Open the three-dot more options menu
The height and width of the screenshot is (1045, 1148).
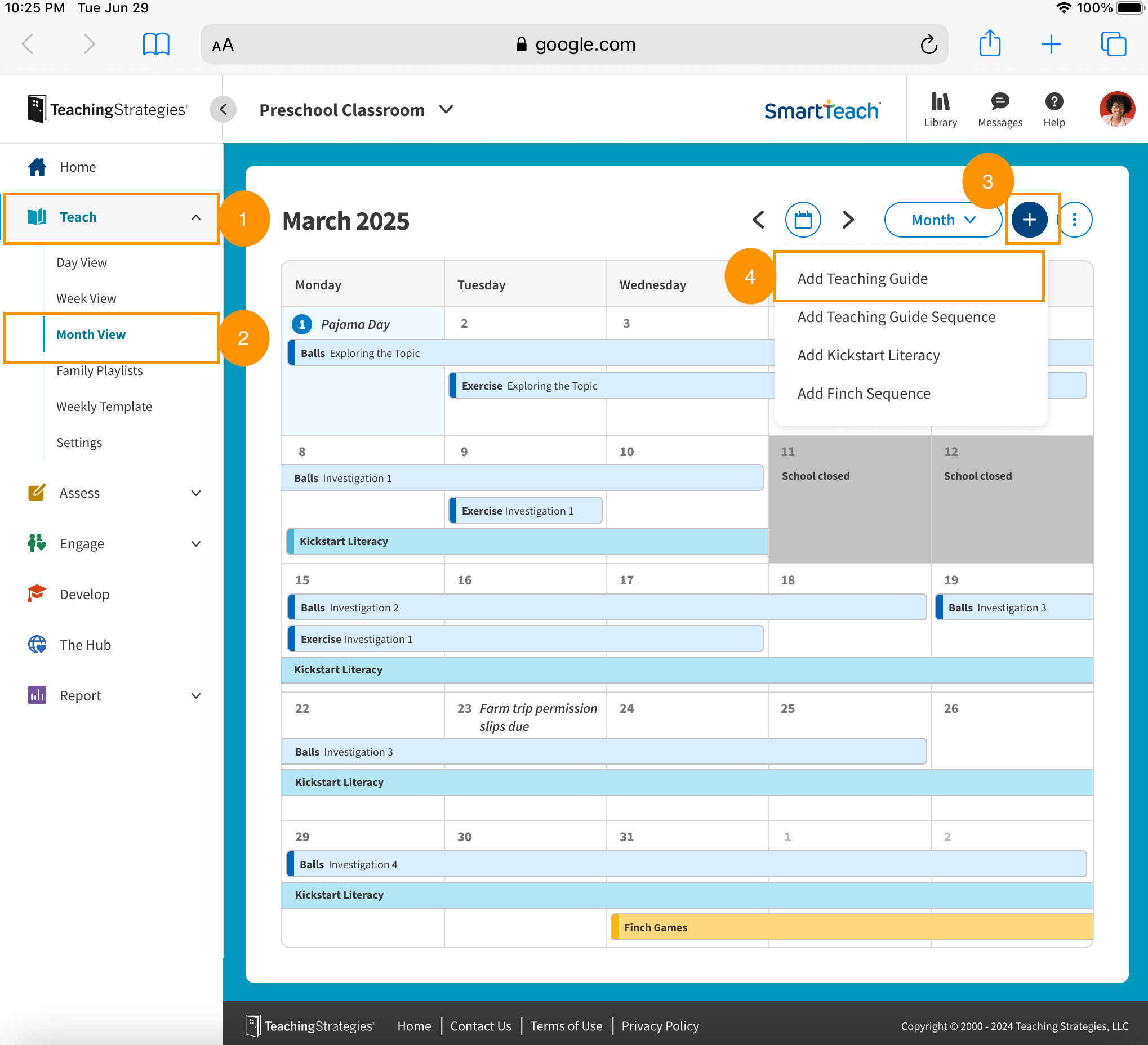(x=1074, y=220)
